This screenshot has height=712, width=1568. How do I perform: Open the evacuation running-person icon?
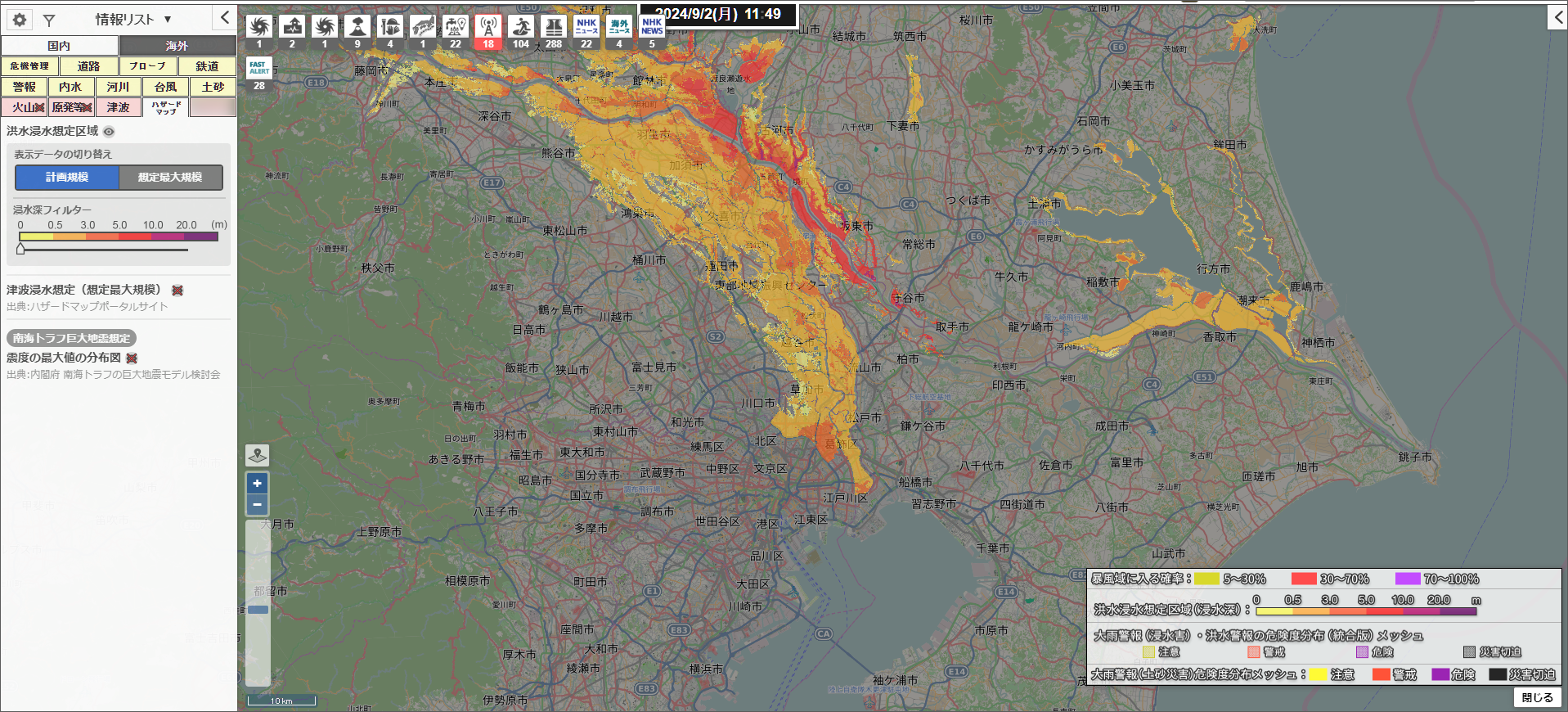pos(521,27)
